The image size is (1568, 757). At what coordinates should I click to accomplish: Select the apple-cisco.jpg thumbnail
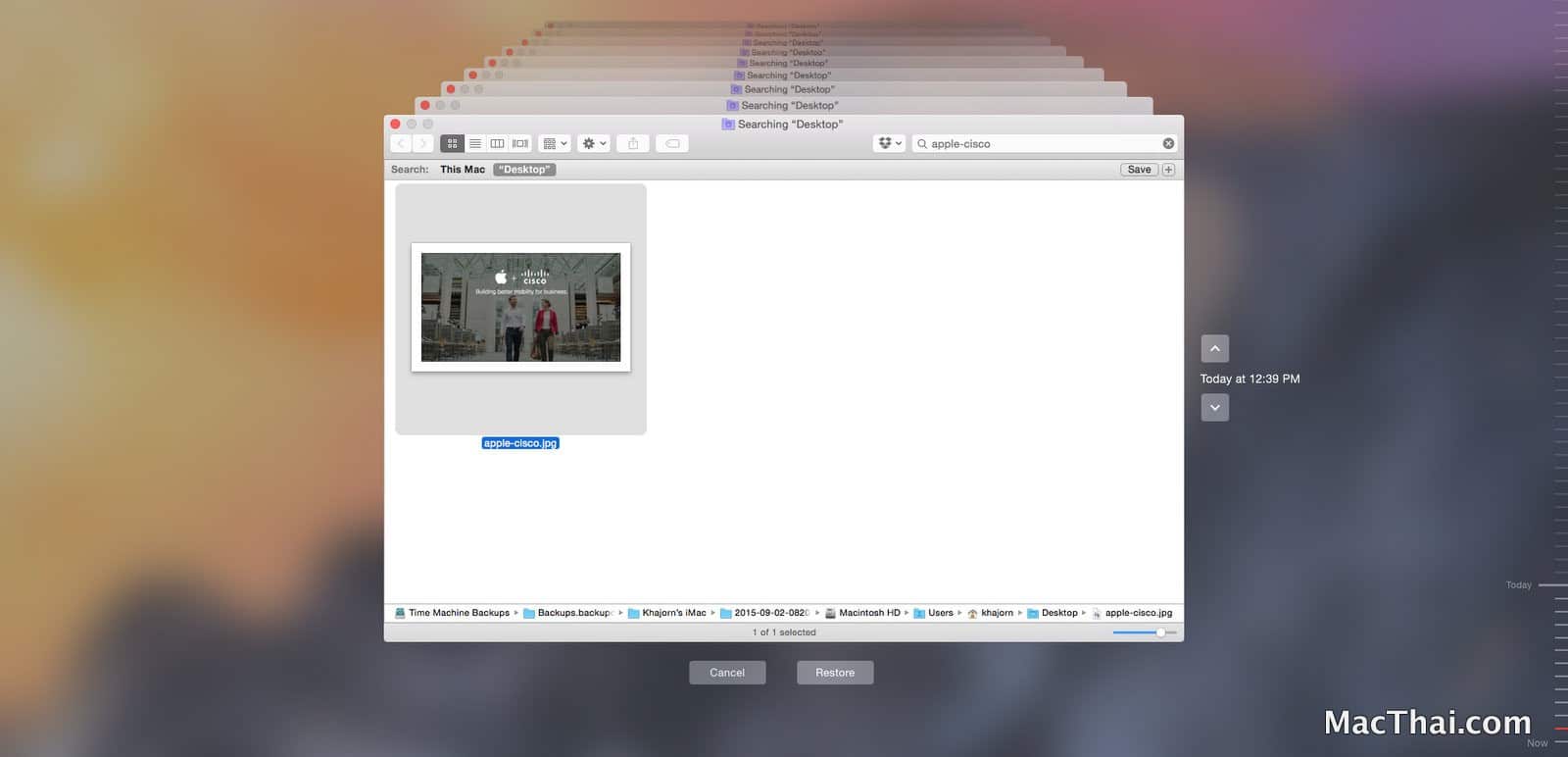[520, 307]
